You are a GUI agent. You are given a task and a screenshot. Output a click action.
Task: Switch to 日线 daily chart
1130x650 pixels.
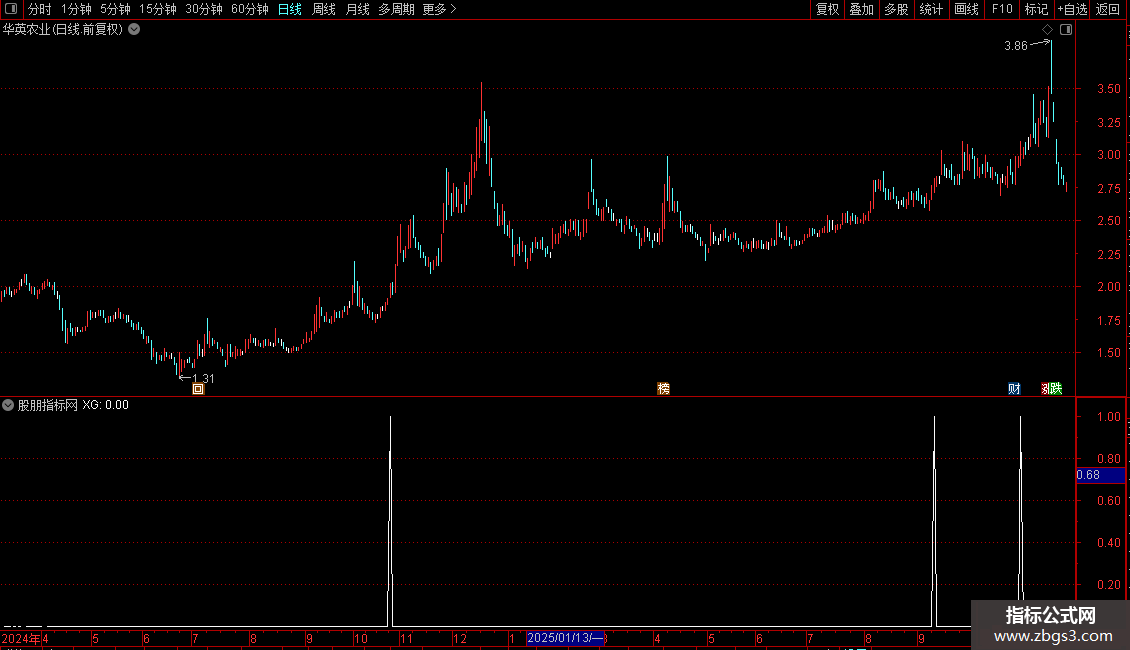(x=290, y=9)
